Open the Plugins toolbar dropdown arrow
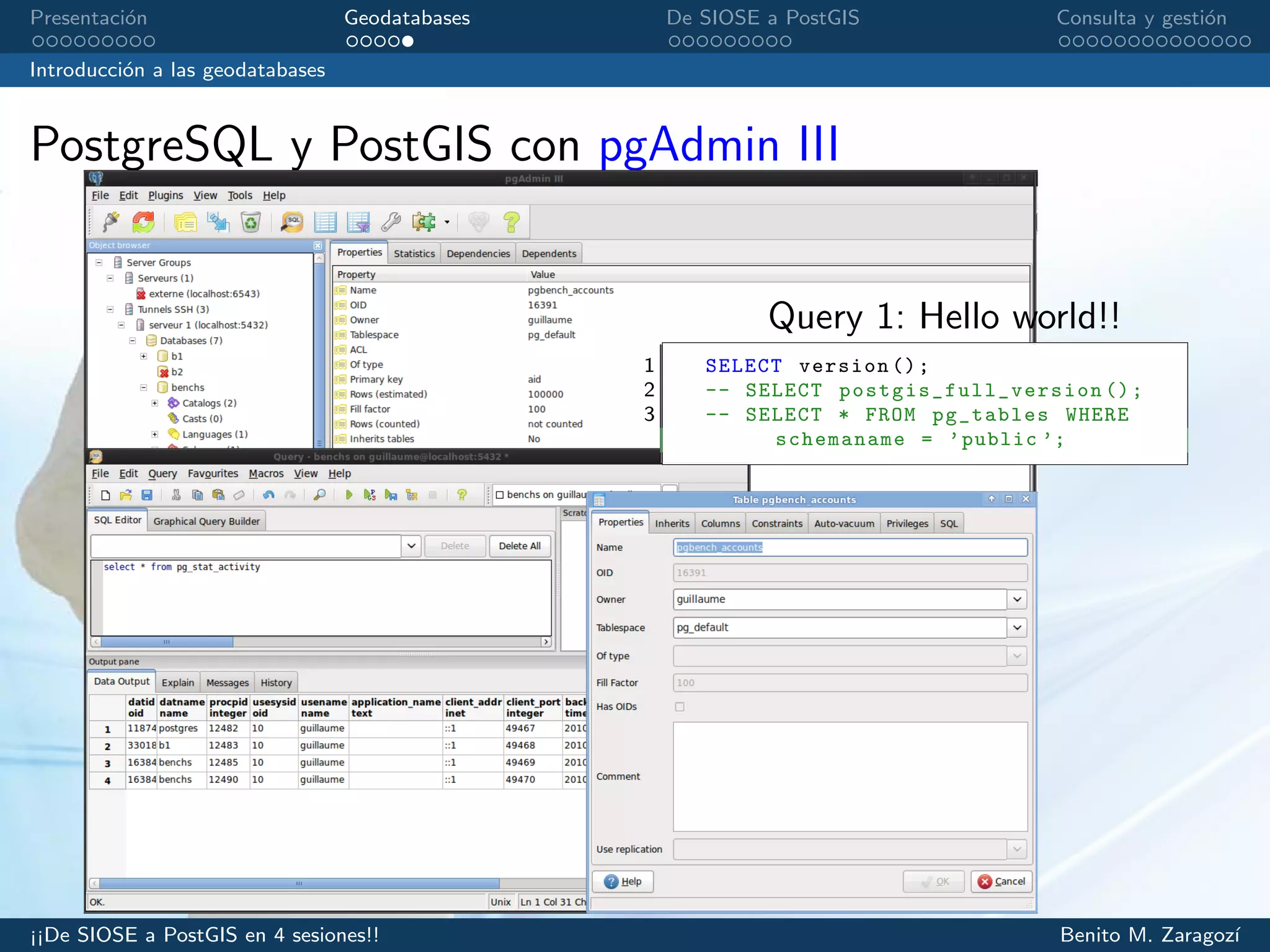 tap(446, 222)
